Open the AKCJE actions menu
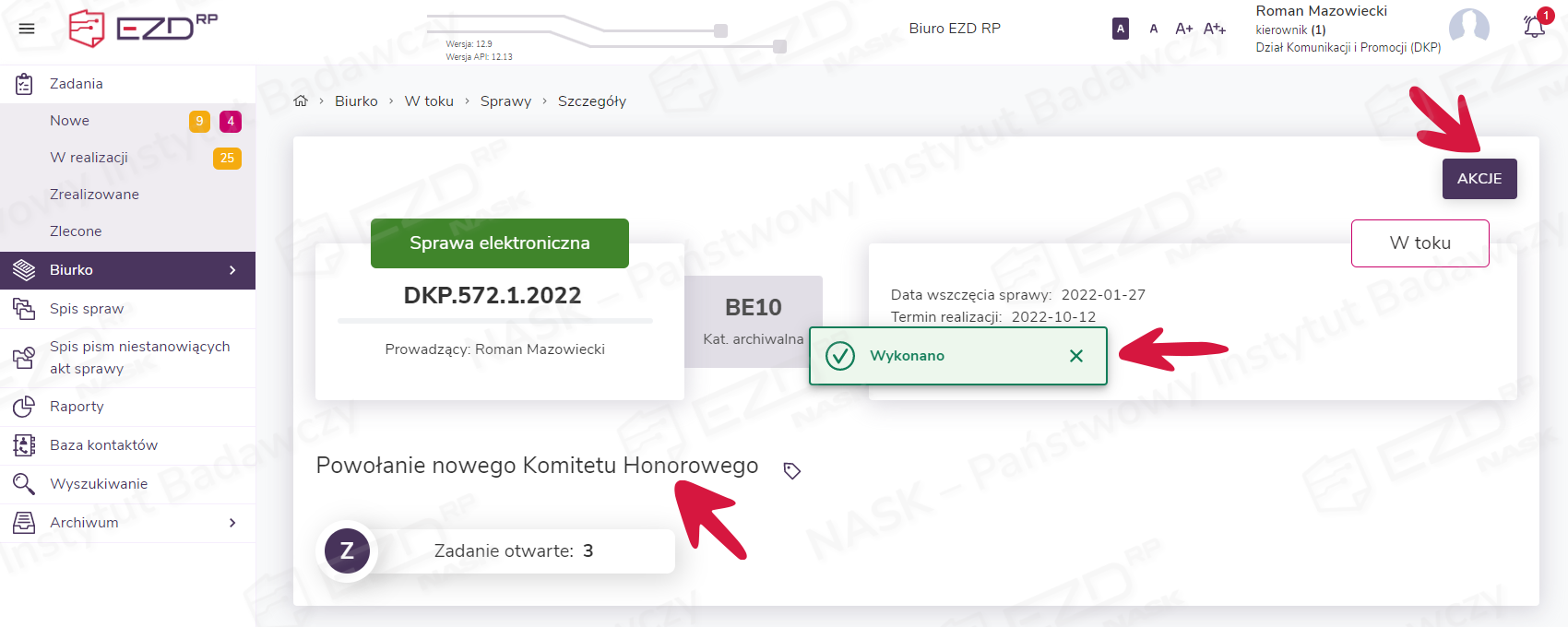Screen dimensions: 1568x627 point(1479,179)
